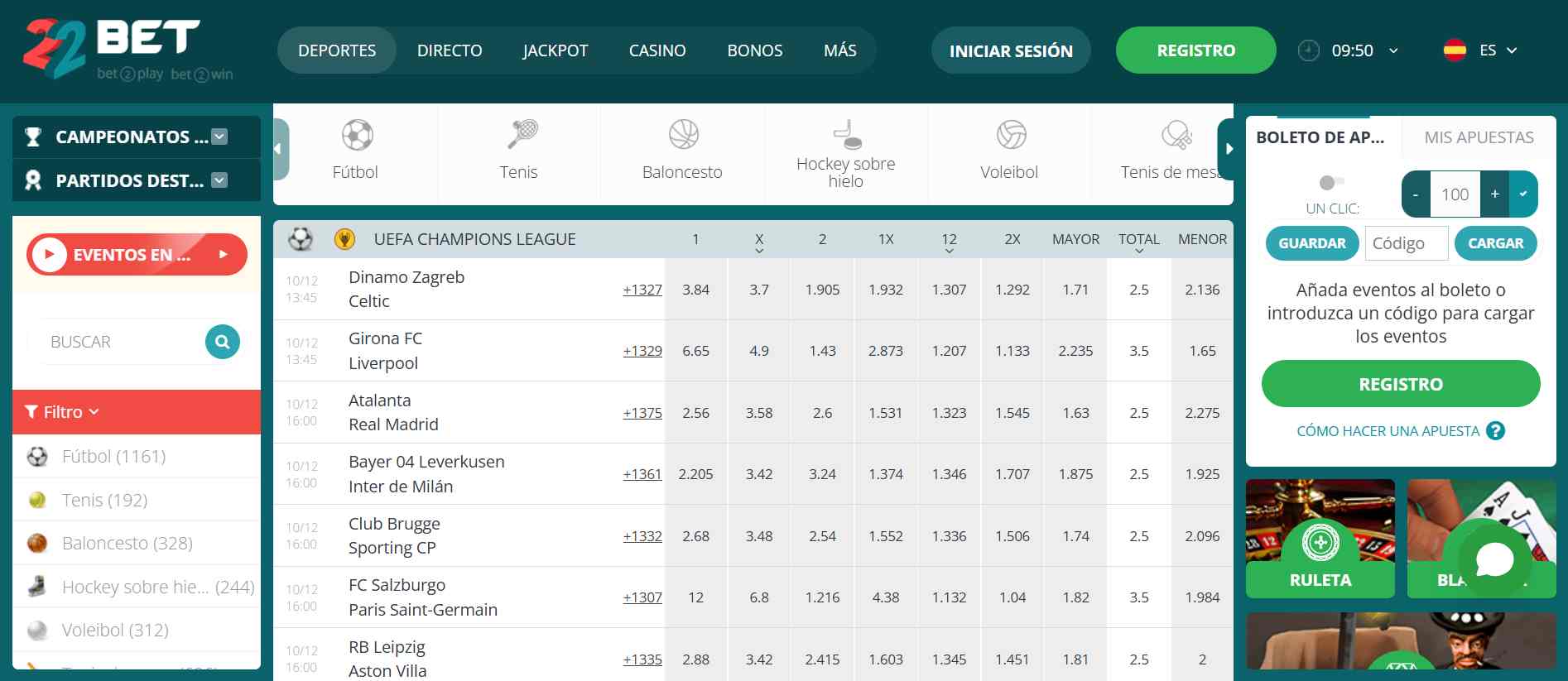Open +1327 markets for Dinamo Zagreb
The width and height of the screenshot is (1568, 681).
coord(642,290)
